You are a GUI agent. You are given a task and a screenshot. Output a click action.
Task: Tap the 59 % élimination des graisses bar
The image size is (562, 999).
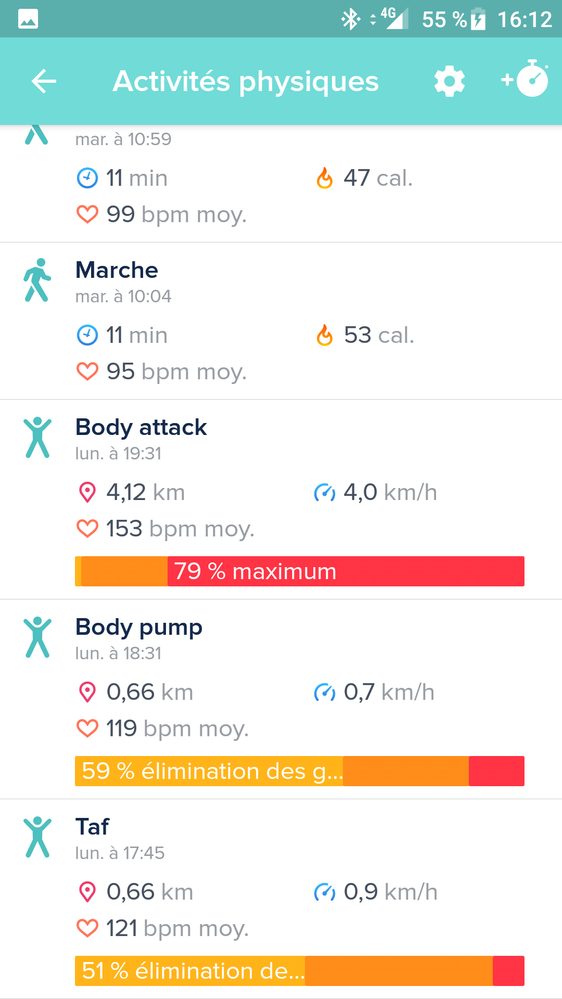click(299, 771)
